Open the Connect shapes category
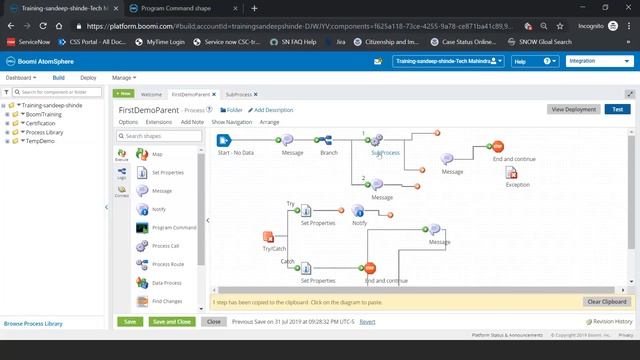This screenshot has height=360, width=640. 122,191
